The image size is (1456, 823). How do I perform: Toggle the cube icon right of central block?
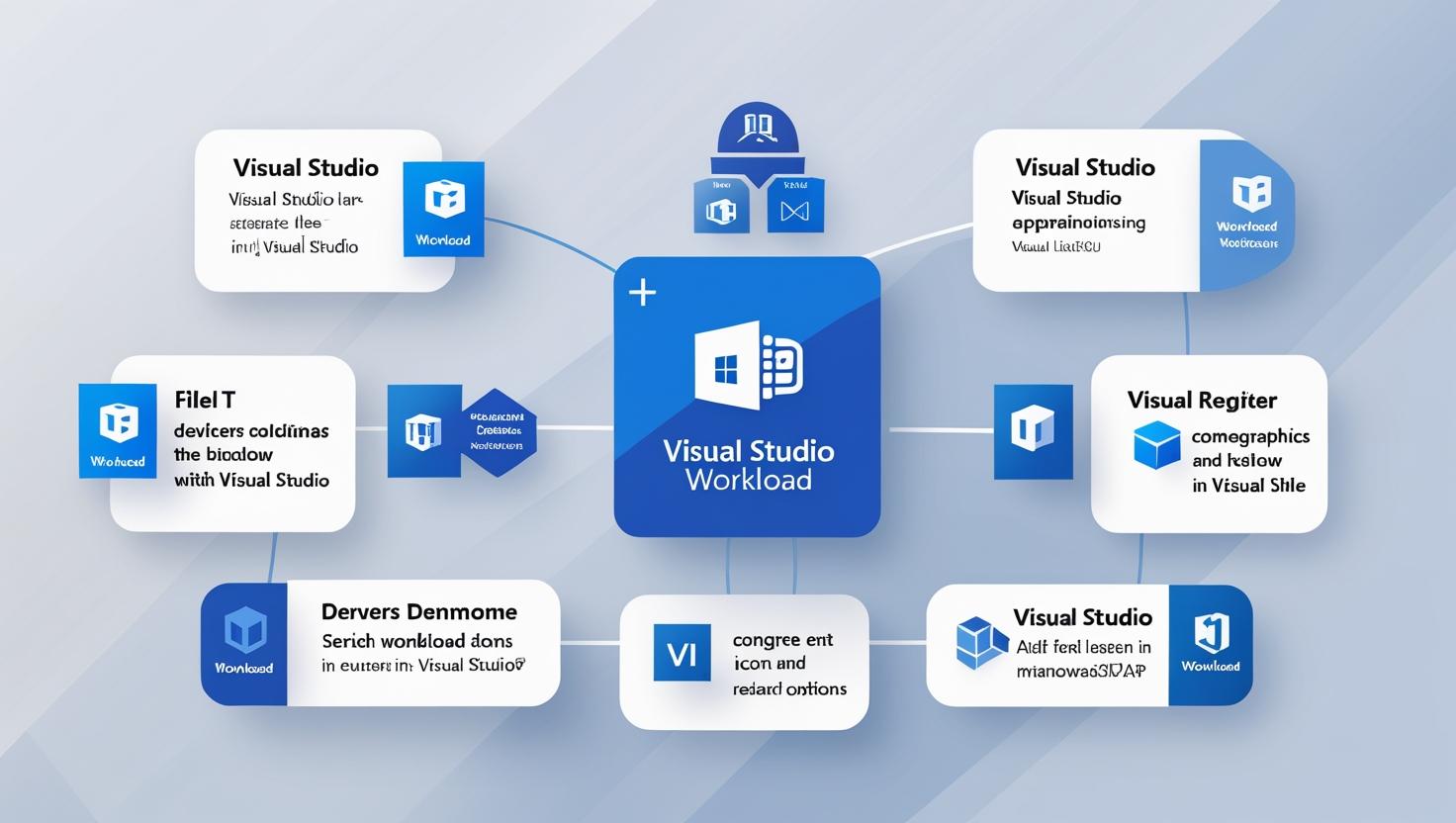[x=1034, y=432]
